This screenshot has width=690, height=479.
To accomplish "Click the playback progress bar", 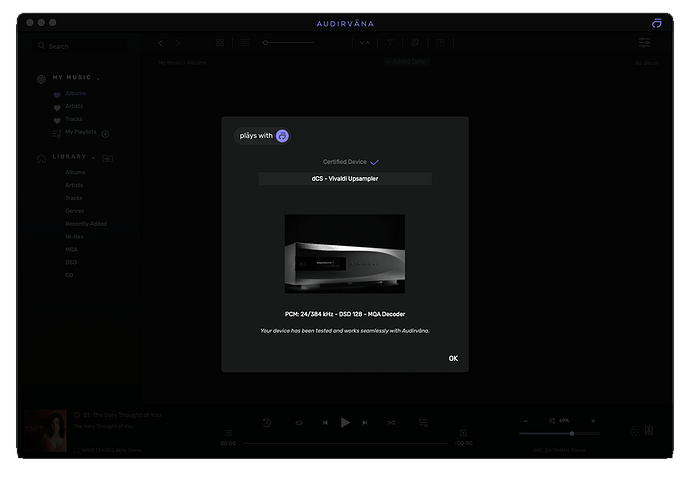I will 345,443.
